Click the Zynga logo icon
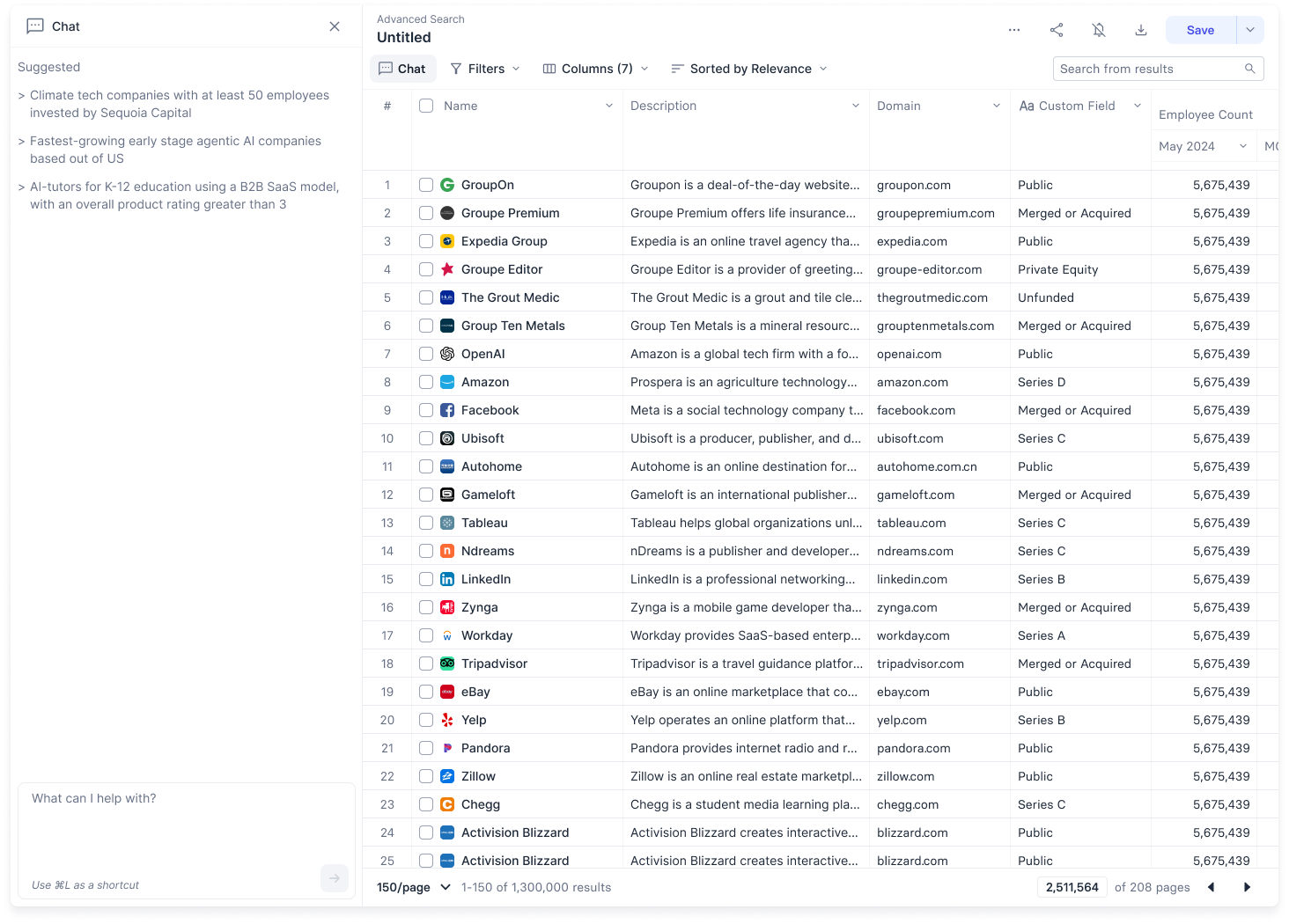 click(447, 607)
